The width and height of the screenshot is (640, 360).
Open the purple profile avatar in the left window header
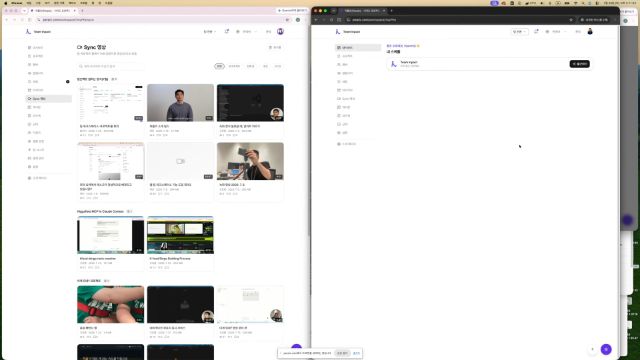(280, 31)
